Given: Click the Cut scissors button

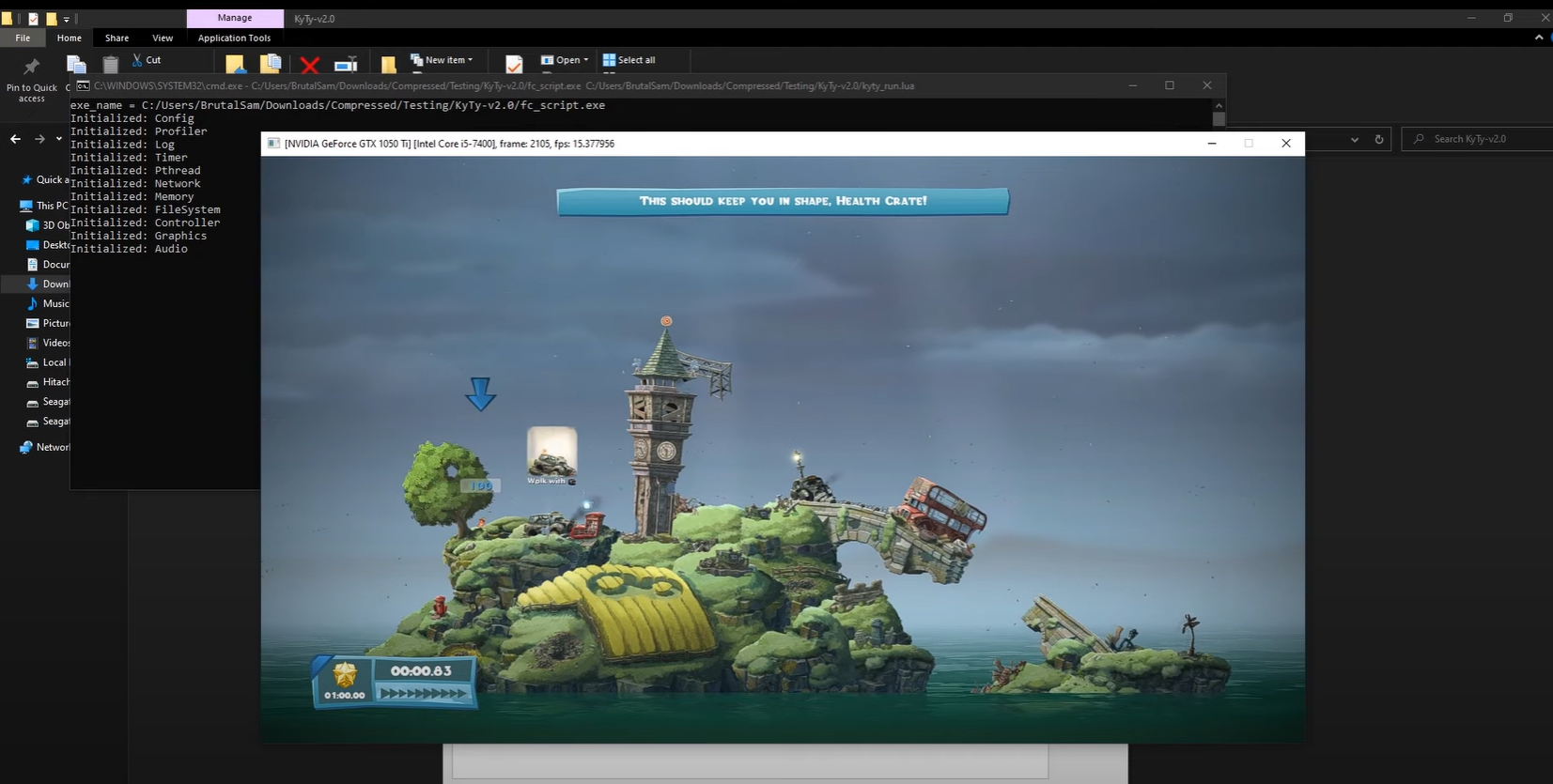Looking at the screenshot, I should pyautogui.click(x=147, y=60).
